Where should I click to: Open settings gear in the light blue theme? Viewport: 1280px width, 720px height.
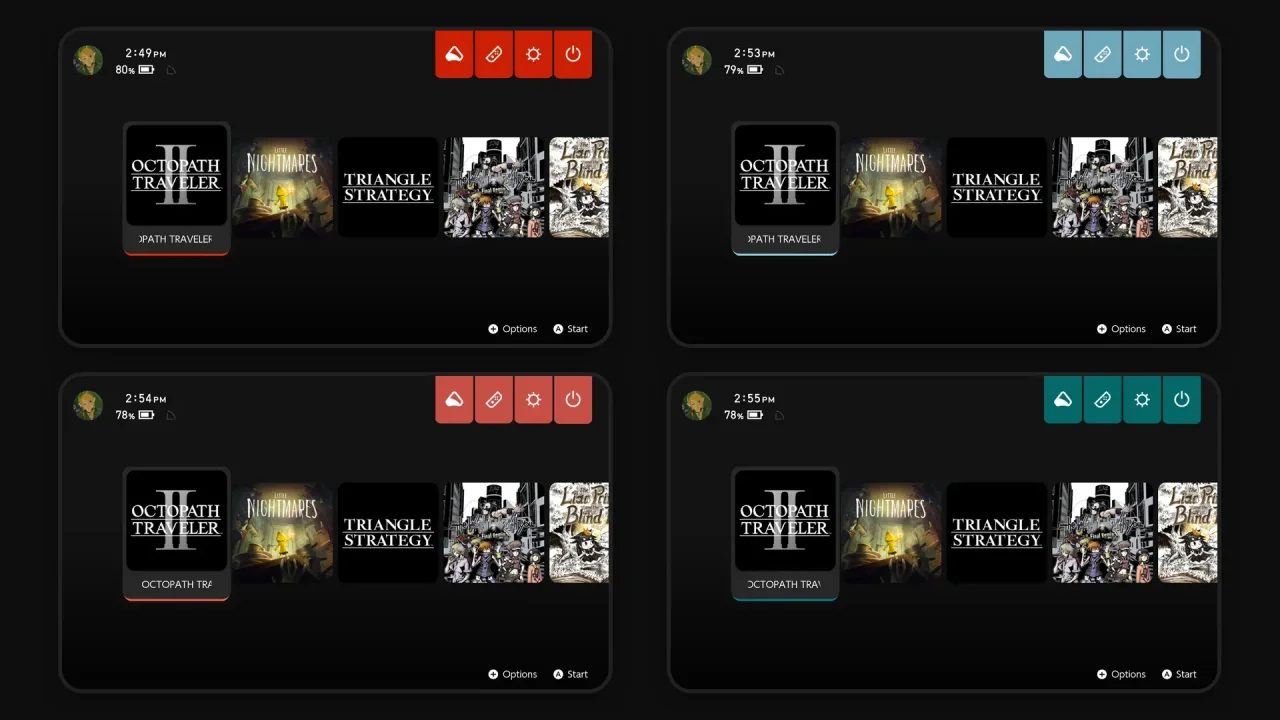(x=1142, y=54)
